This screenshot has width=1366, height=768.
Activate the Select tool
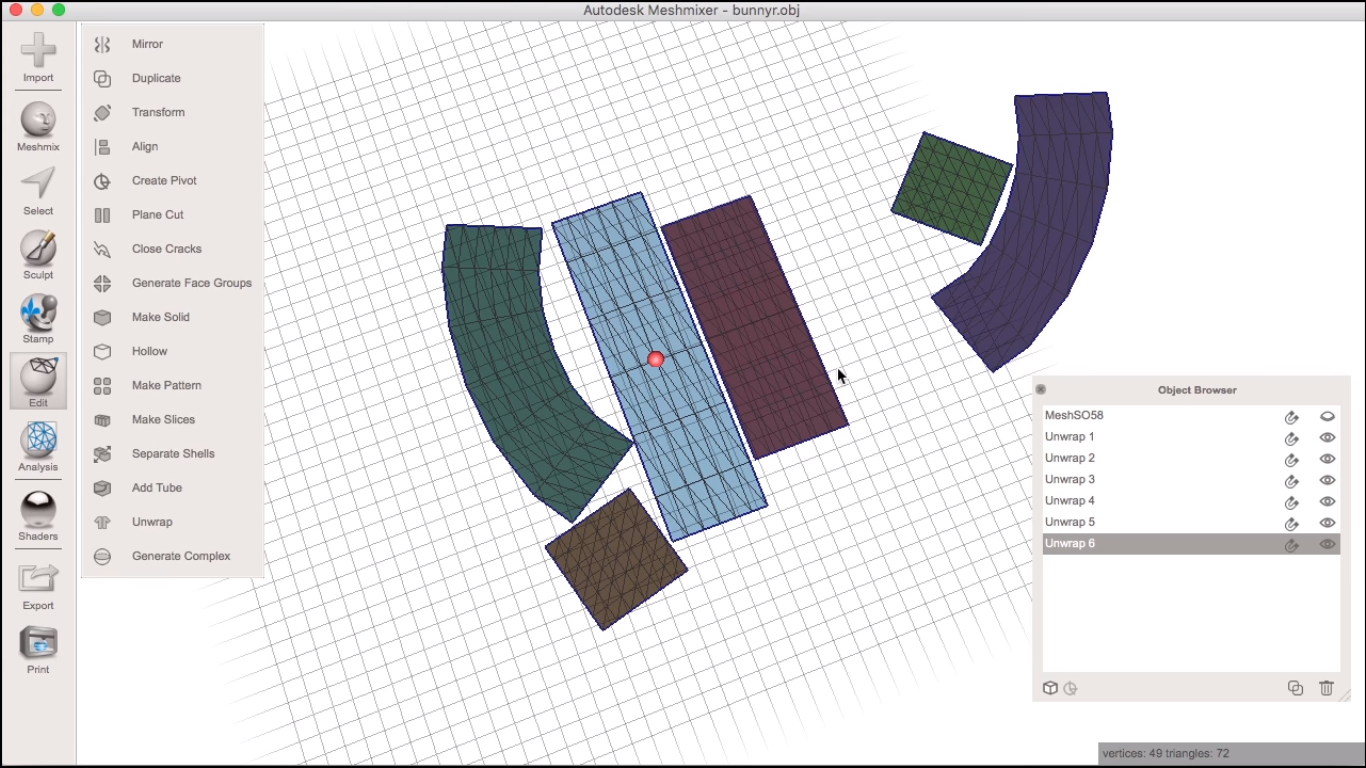pos(38,190)
